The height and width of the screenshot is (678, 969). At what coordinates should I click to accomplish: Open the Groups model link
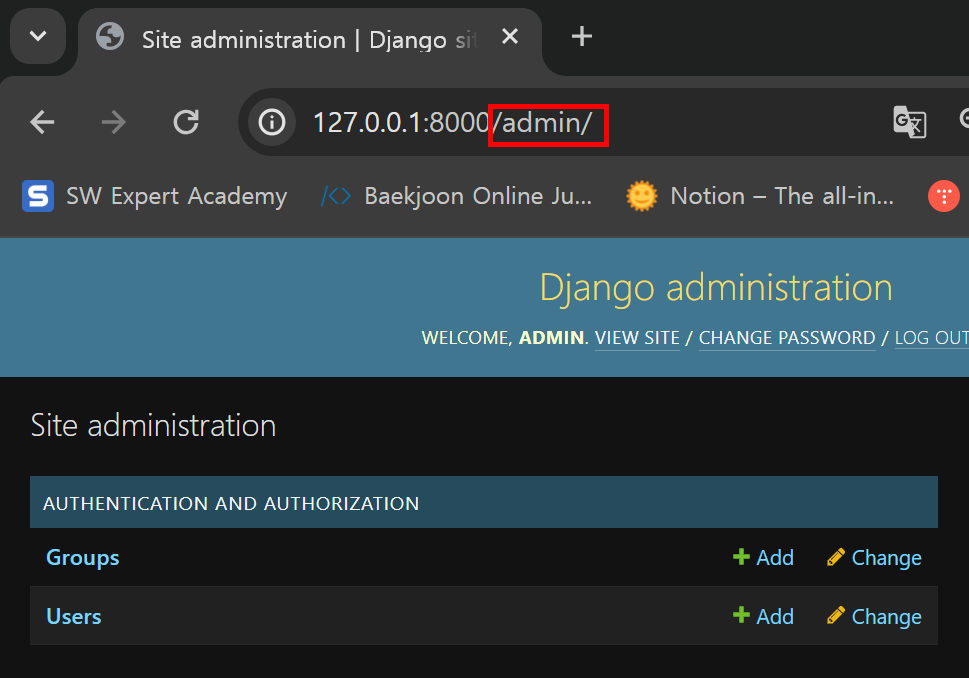click(83, 557)
